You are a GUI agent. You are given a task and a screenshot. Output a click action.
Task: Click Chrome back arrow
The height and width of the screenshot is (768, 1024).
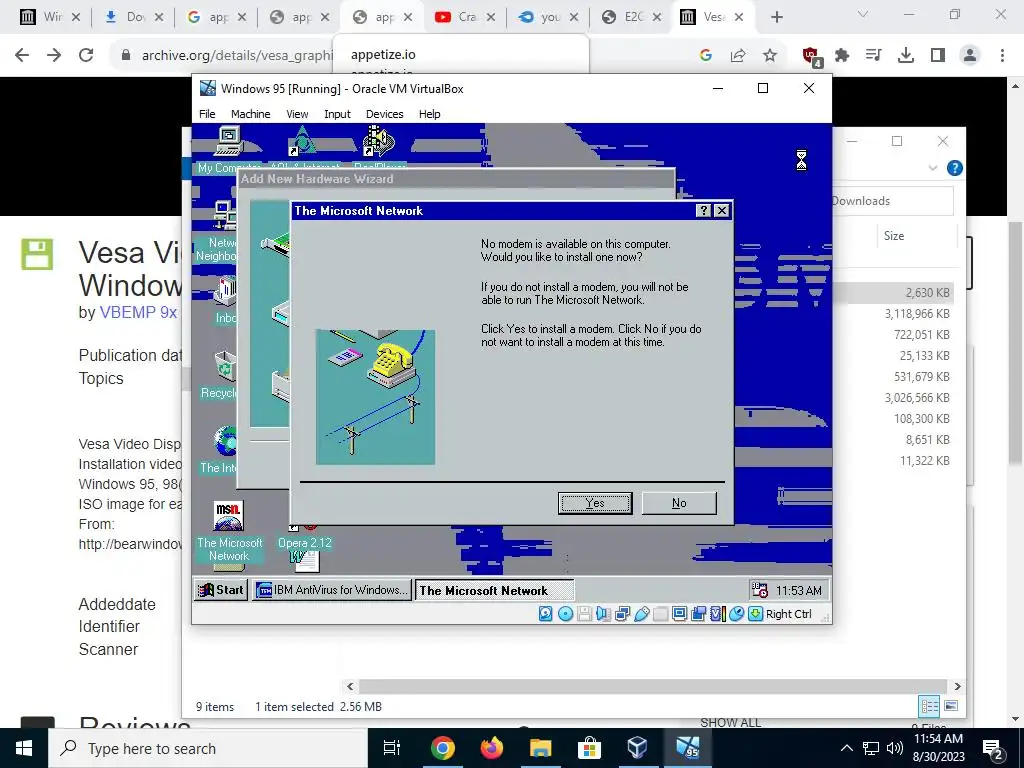22,55
